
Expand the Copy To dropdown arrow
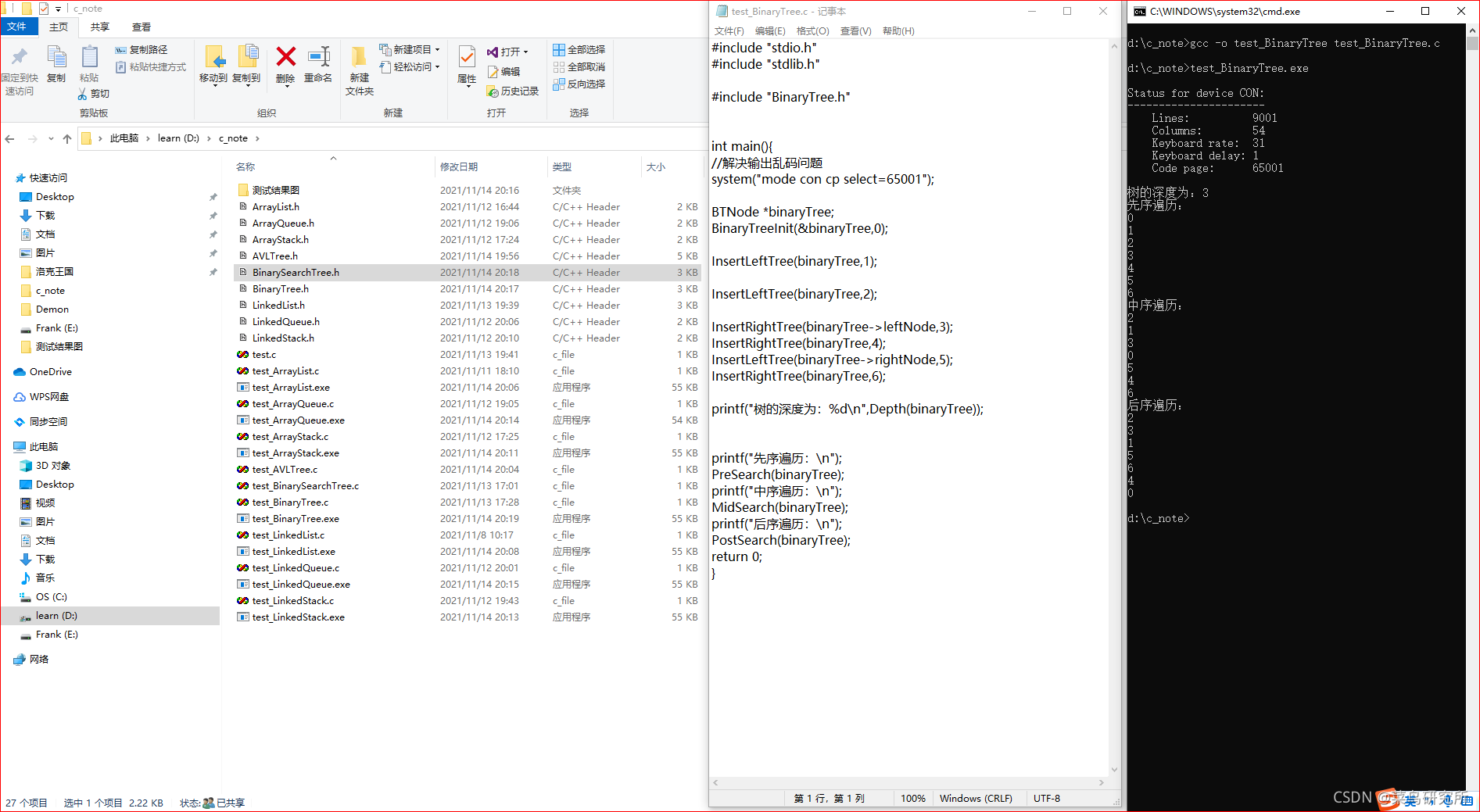click(247, 85)
